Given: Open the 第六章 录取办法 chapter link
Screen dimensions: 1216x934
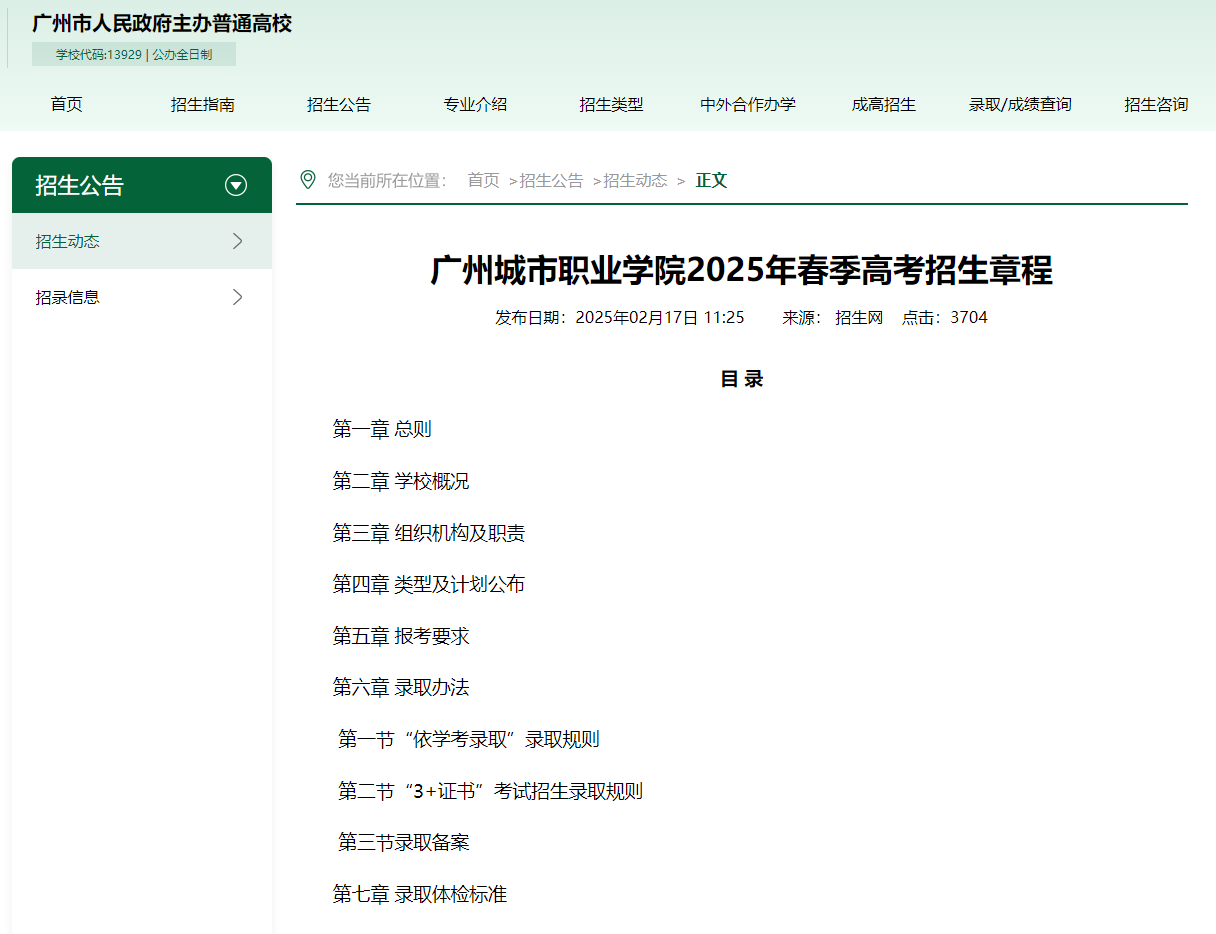Looking at the screenshot, I should coord(403,687).
